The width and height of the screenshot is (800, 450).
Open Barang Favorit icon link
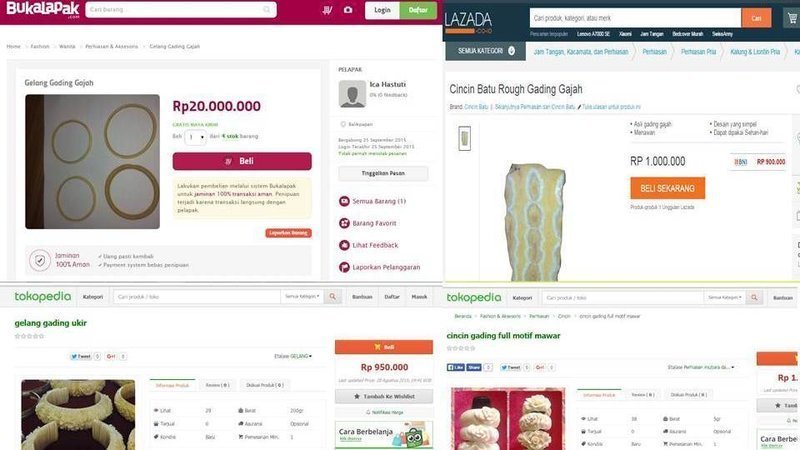tap(344, 223)
